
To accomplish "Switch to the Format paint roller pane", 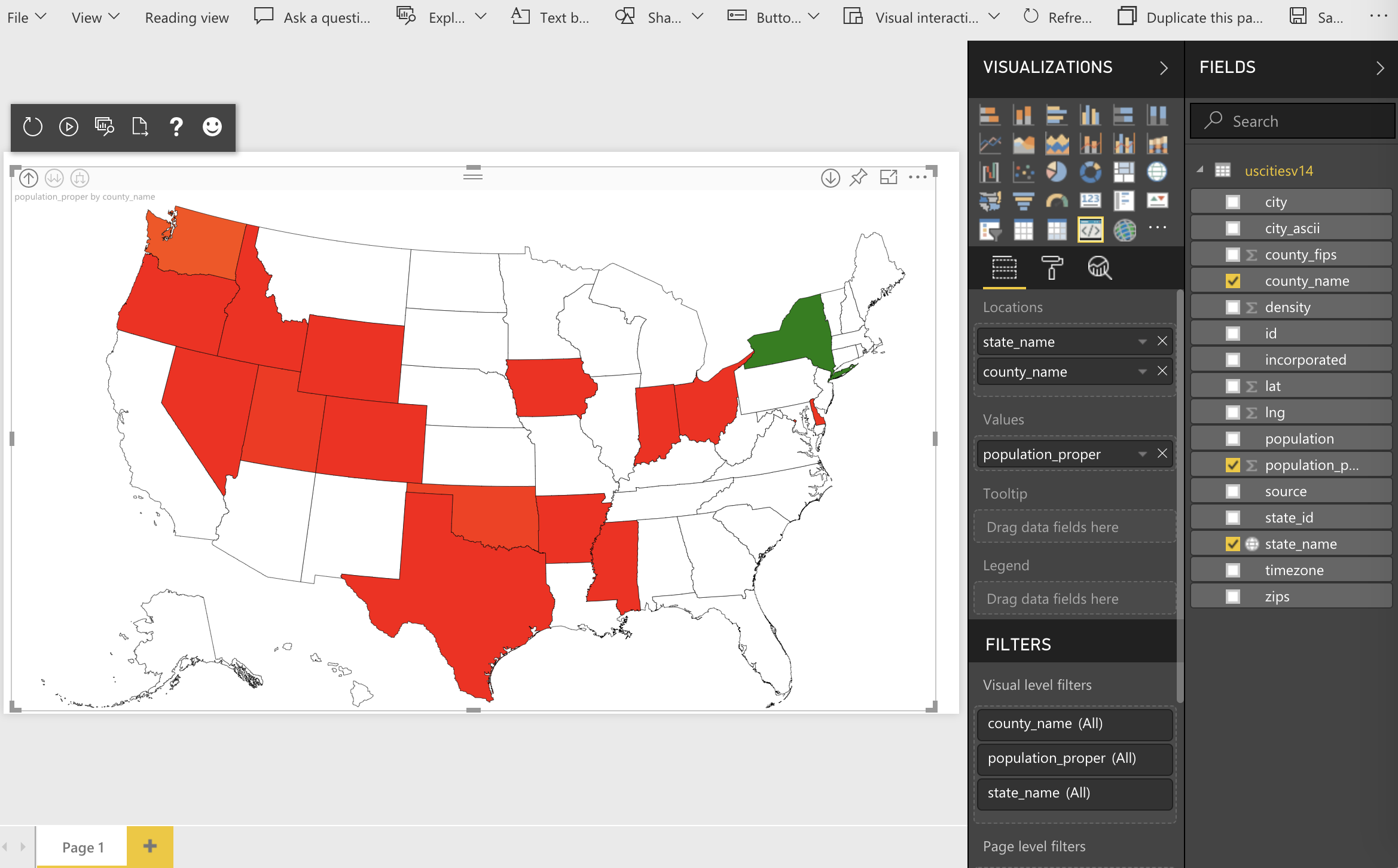I will (1053, 268).
